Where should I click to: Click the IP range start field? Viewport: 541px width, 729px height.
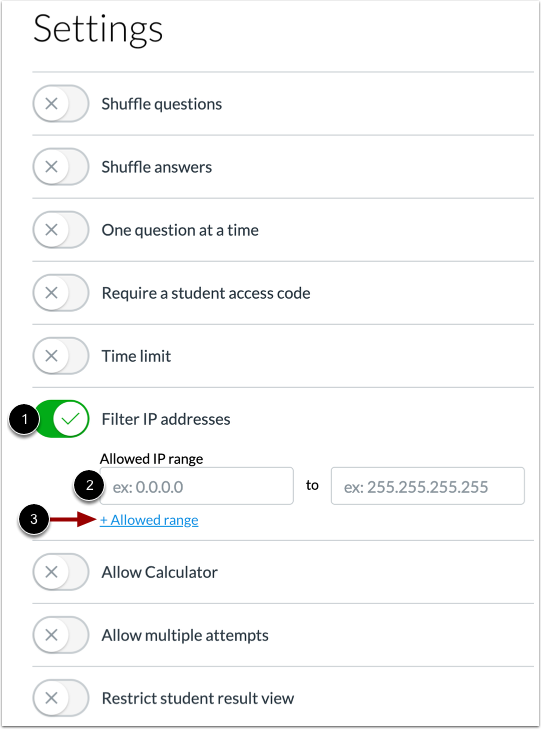(x=197, y=486)
